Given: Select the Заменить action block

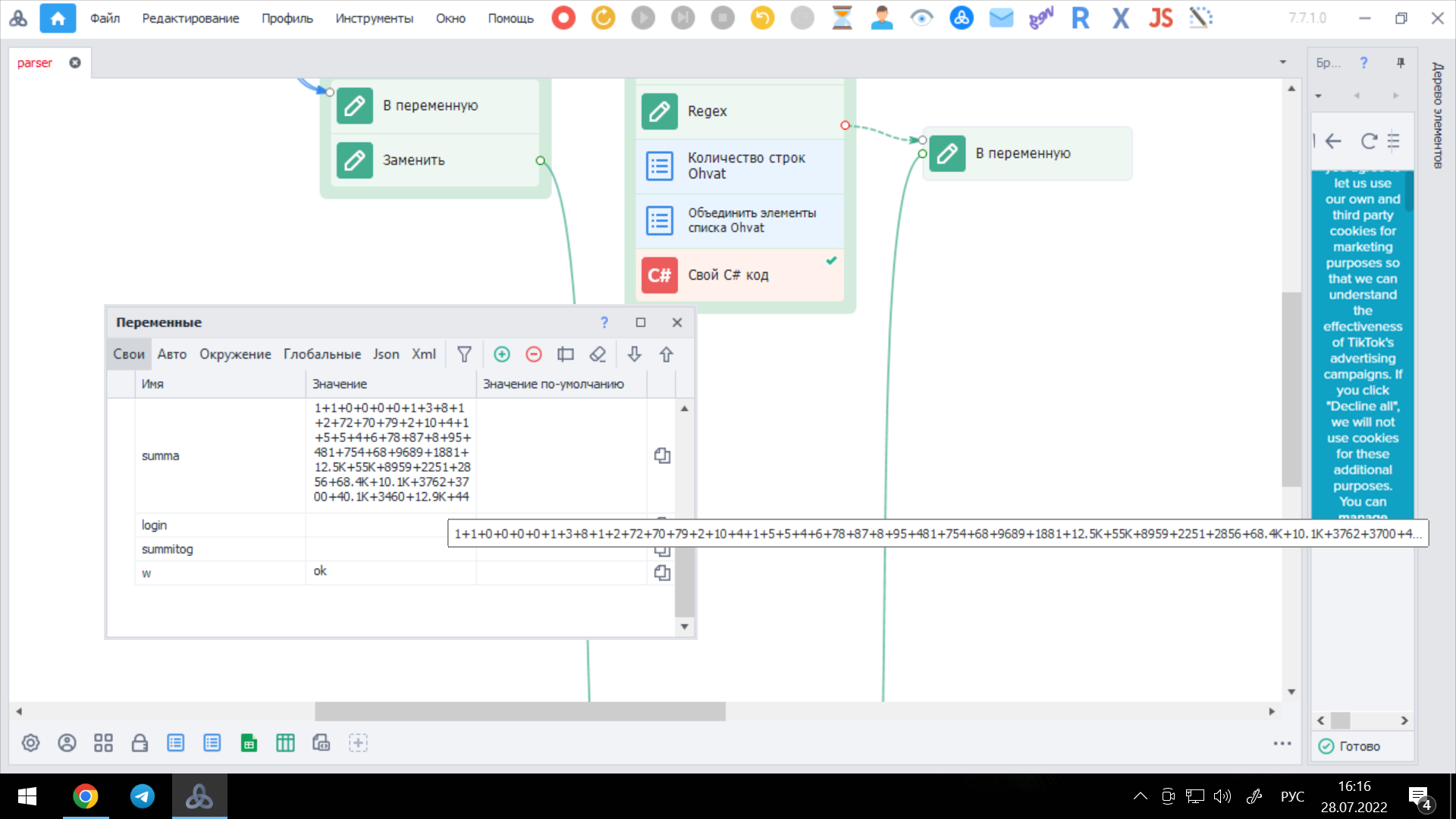Looking at the screenshot, I should point(435,160).
